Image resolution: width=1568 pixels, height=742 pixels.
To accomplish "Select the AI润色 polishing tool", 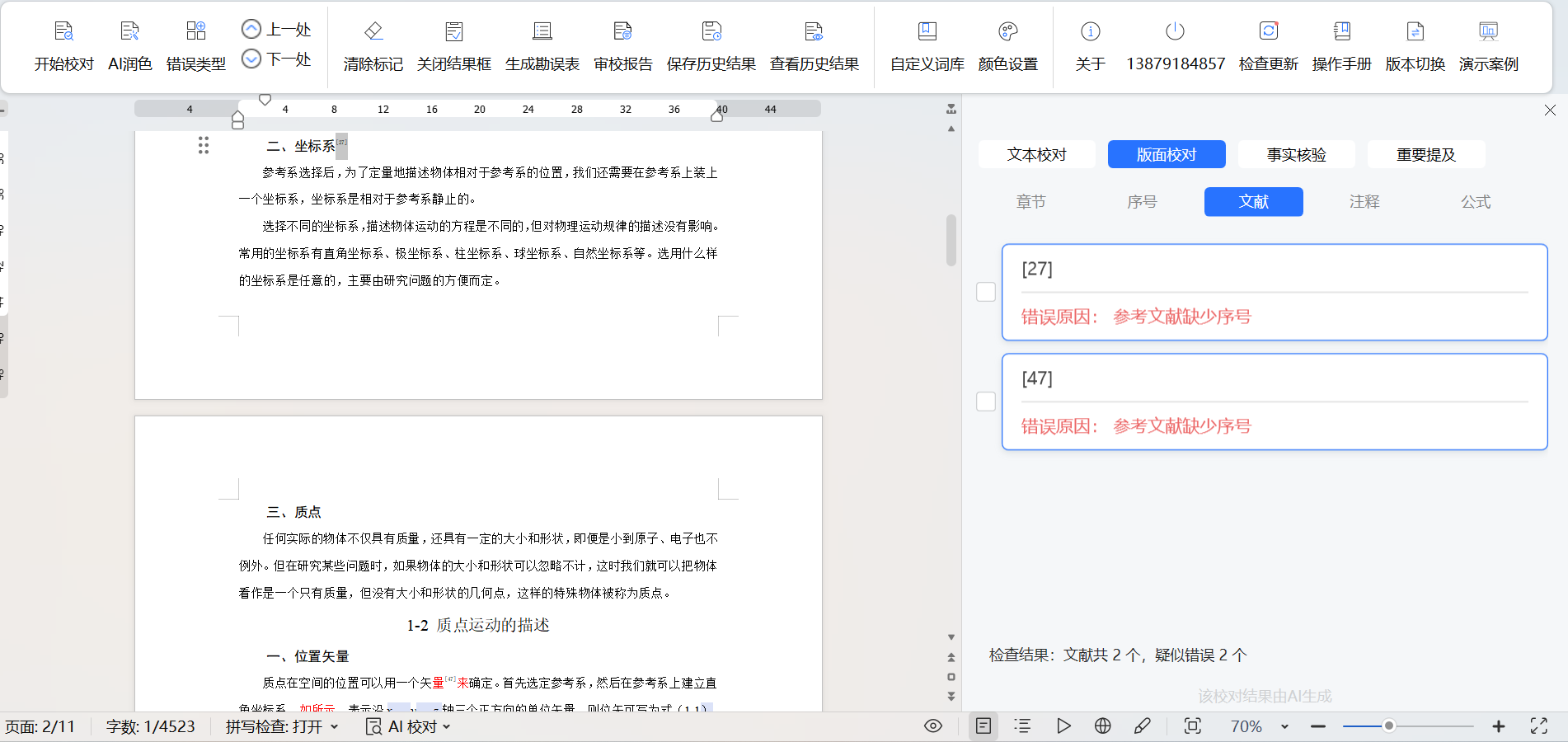I will click(129, 46).
